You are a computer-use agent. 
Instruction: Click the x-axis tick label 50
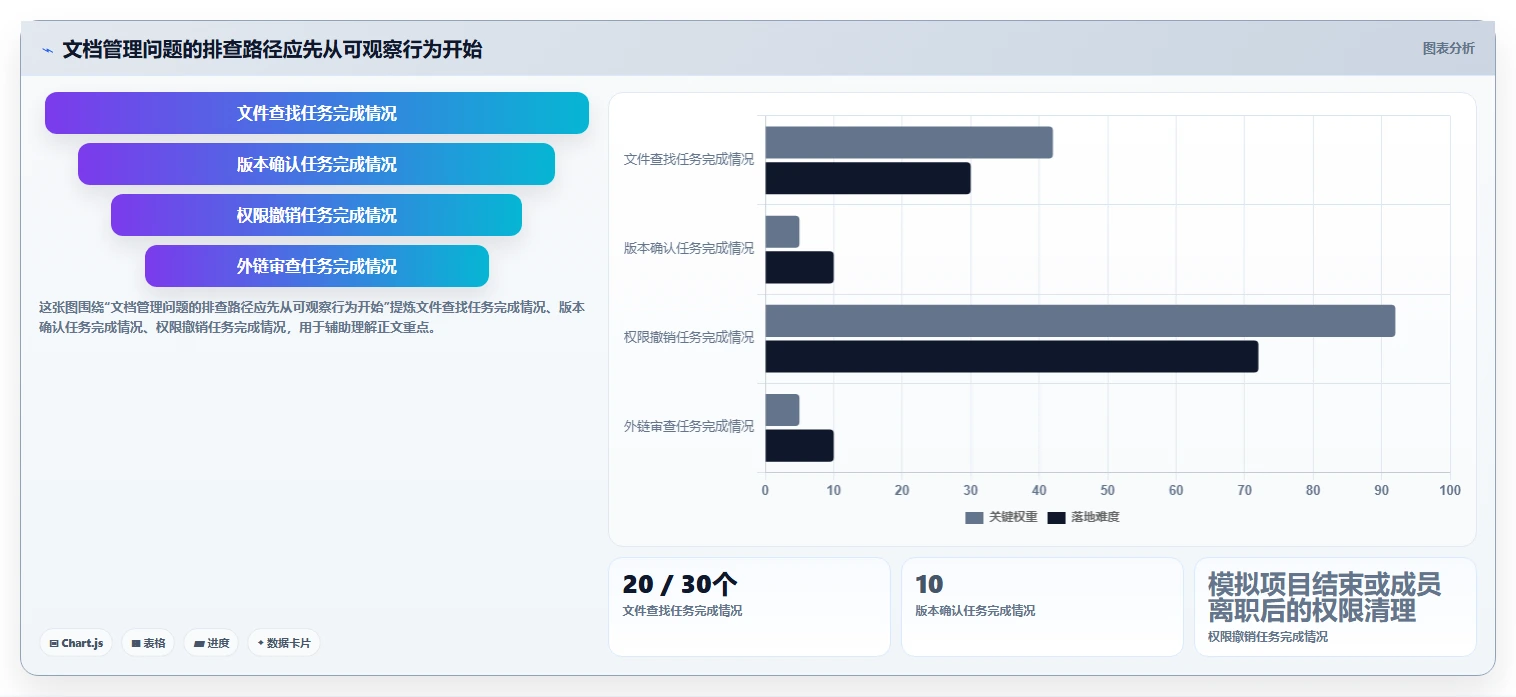coord(1107,490)
